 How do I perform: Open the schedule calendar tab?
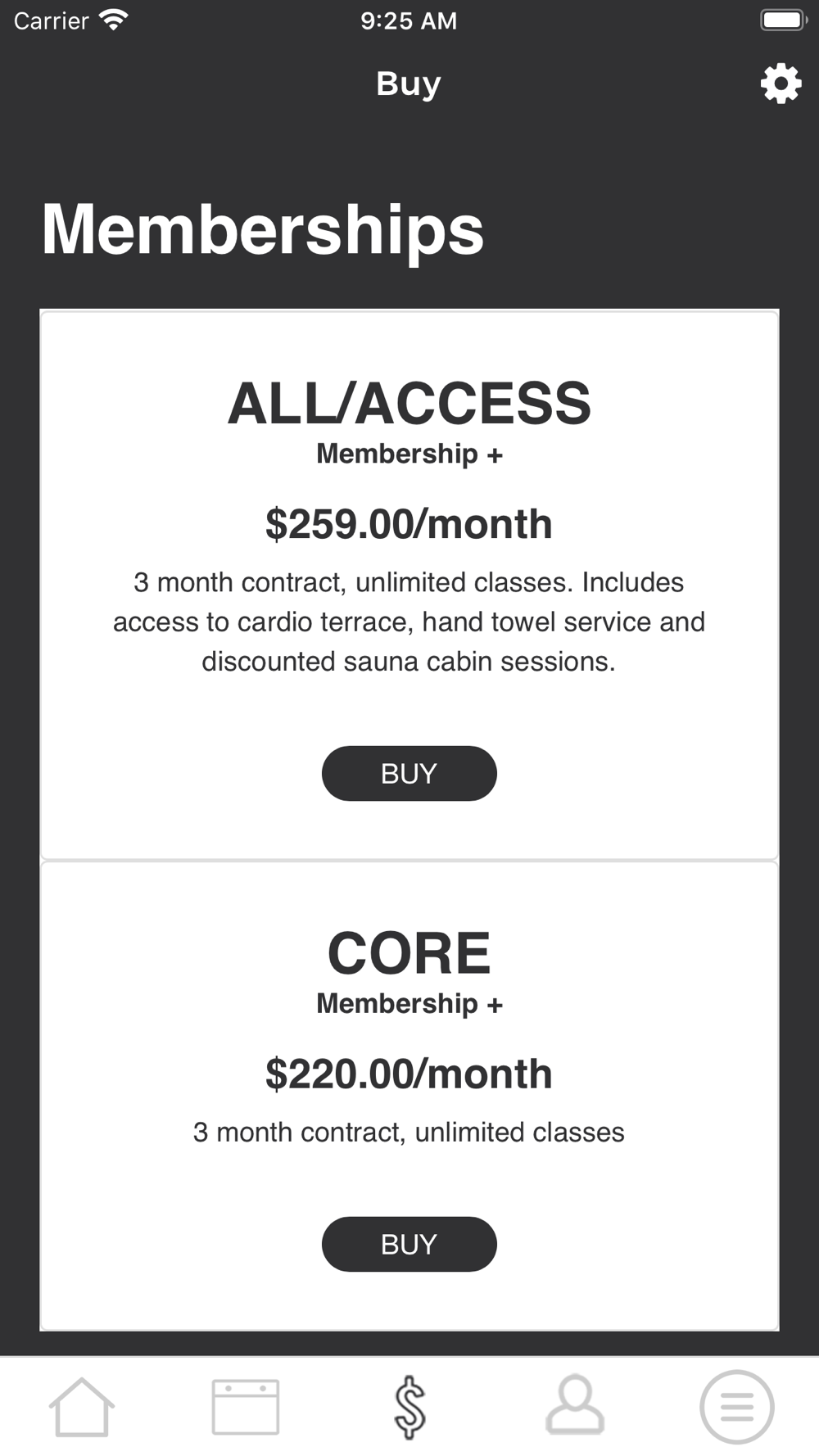click(246, 1407)
